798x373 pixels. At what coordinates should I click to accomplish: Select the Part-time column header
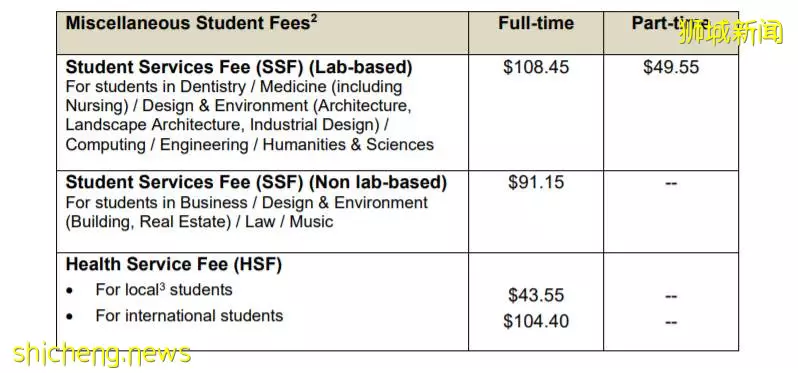pyautogui.click(x=670, y=23)
